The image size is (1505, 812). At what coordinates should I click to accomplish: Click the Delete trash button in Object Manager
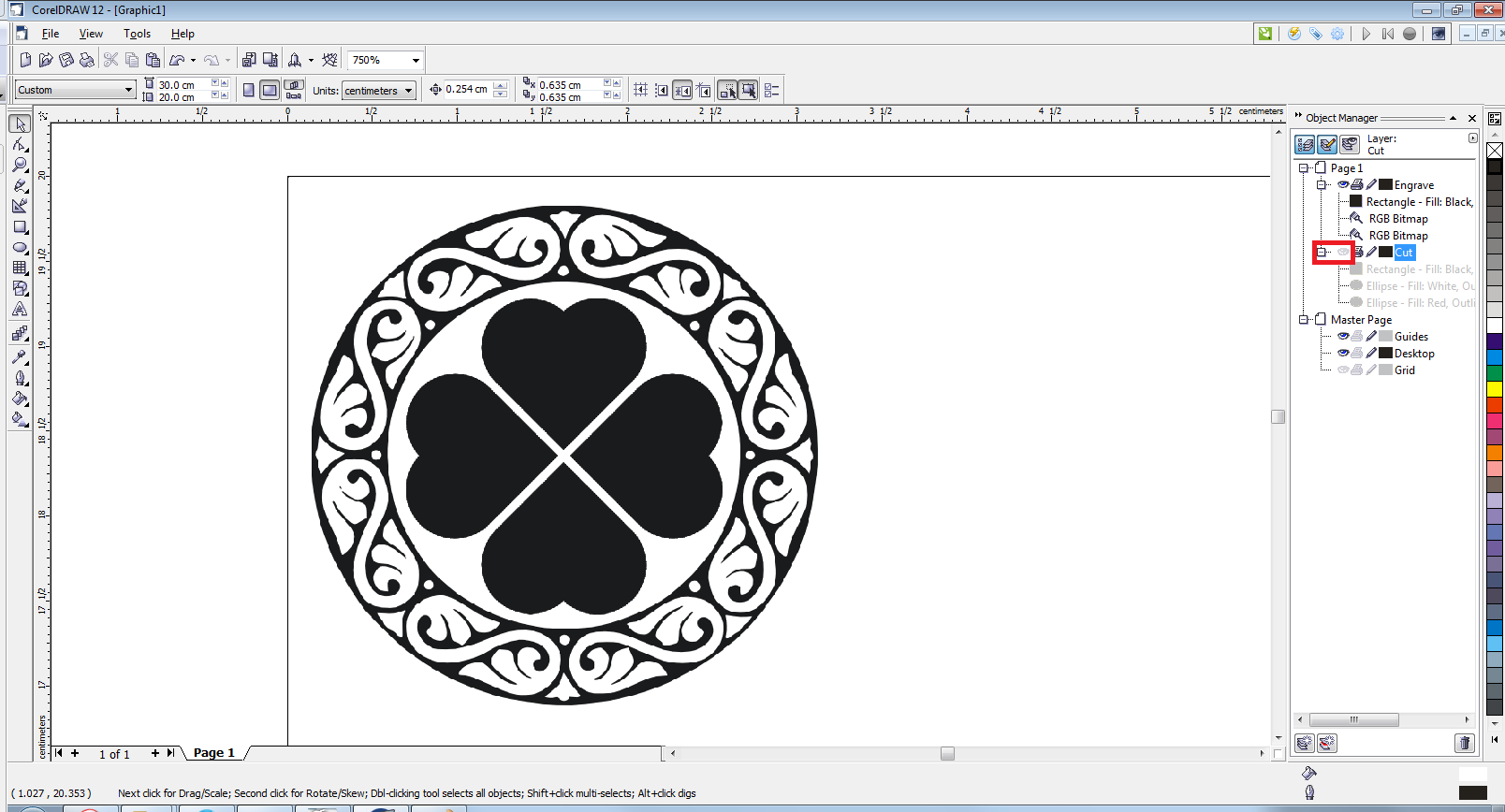pos(1465,743)
